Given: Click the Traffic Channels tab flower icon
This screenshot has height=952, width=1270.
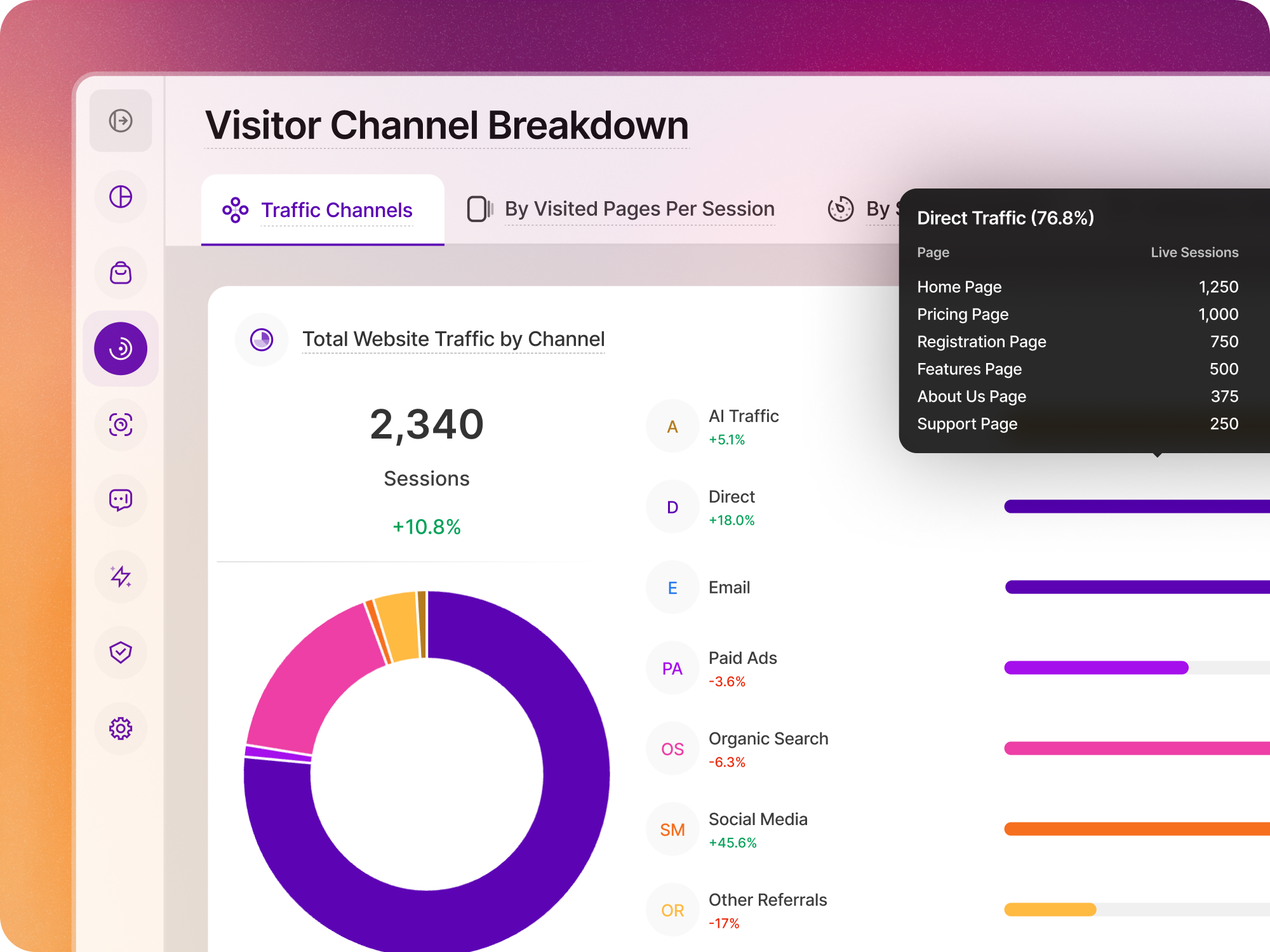Looking at the screenshot, I should [235, 210].
